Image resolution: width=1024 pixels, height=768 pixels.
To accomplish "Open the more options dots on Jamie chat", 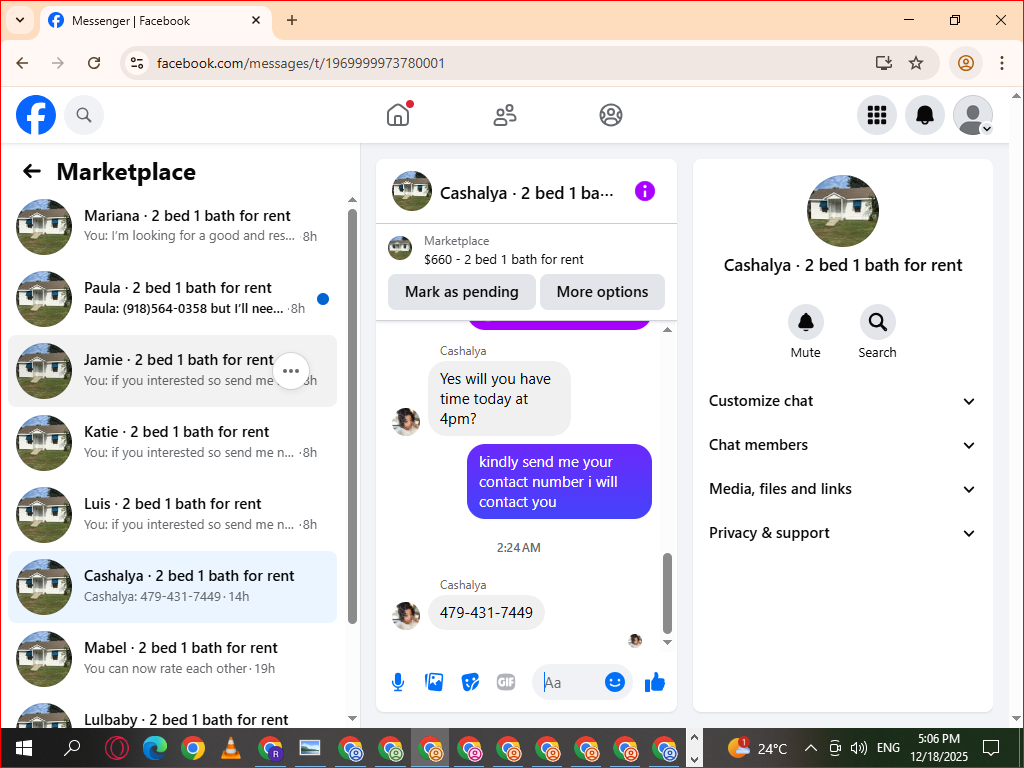I will (x=291, y=371).
